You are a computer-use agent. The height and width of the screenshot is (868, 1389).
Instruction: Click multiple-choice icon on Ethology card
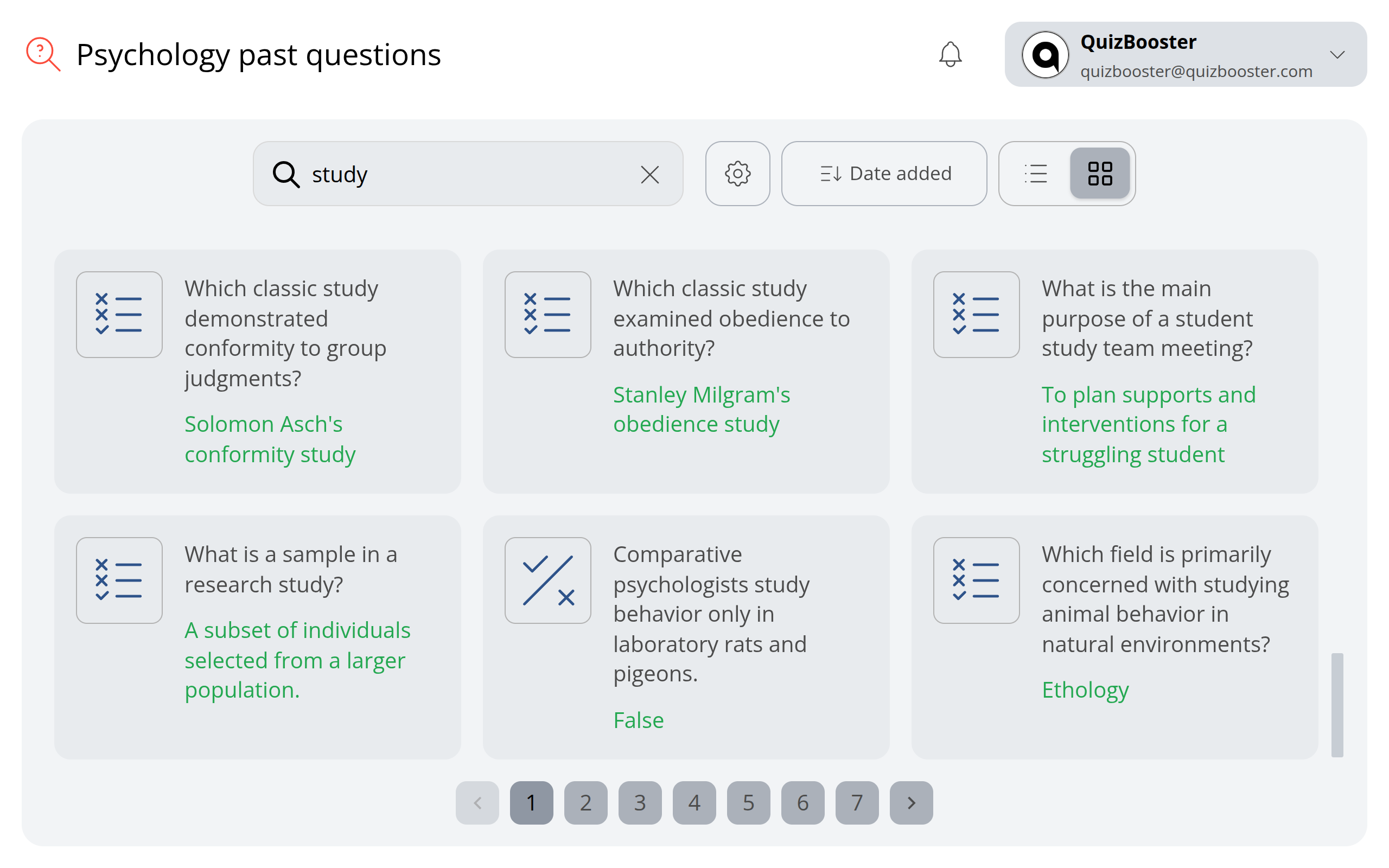[x=976, y=580]
